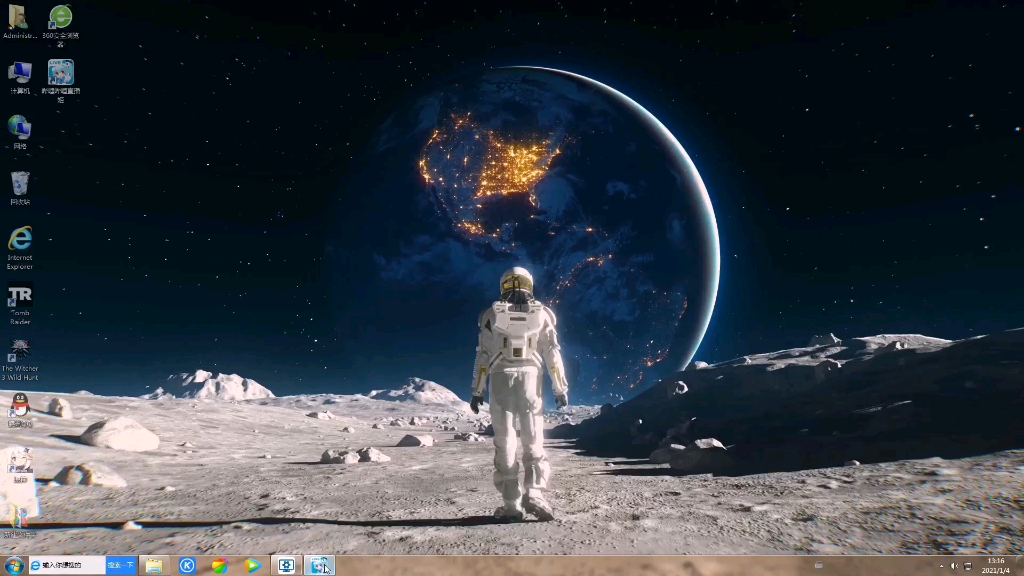The width and height of the screenshot is (1024, 576).
Task: Open the clock showing 13:16
Action: click(996, 566)
